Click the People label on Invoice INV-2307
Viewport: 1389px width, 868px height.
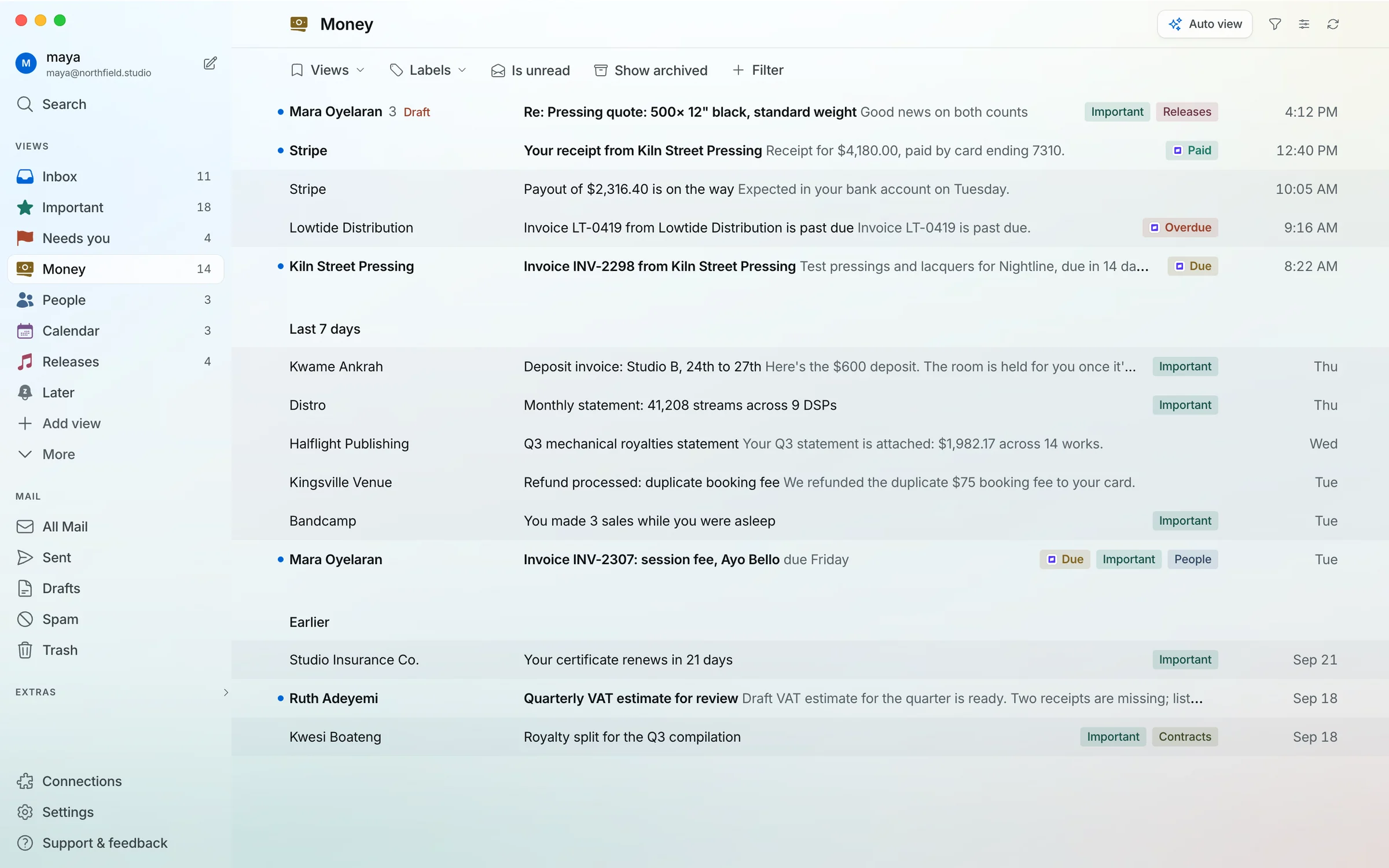point(1193,560)
